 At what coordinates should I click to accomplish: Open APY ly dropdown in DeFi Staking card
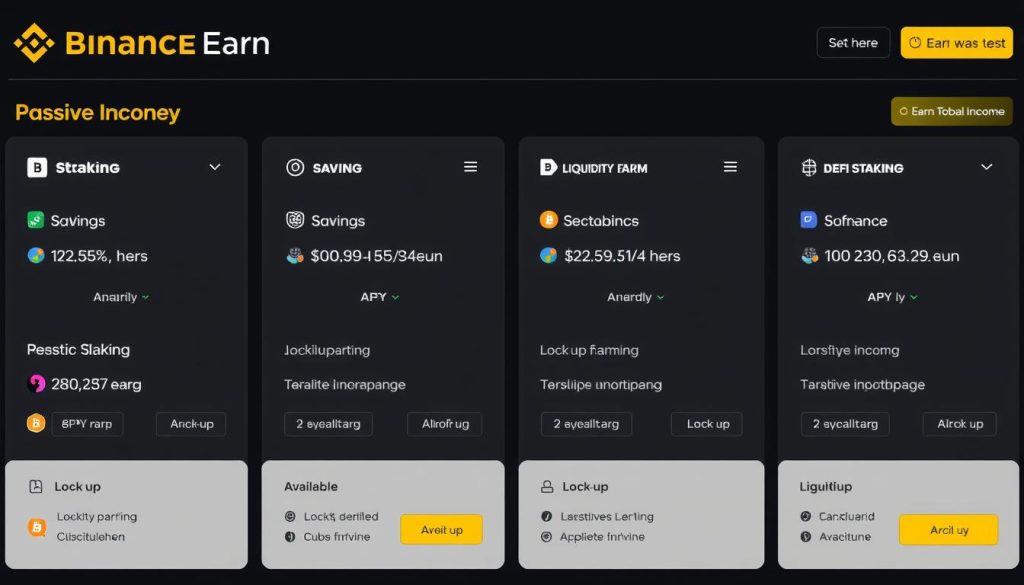[x=892, y=297]
